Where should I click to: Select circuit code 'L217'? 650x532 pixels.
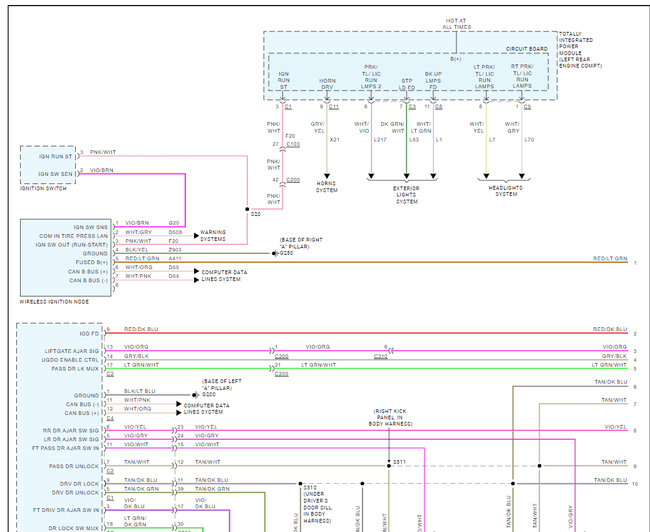(x=380, y=140)
